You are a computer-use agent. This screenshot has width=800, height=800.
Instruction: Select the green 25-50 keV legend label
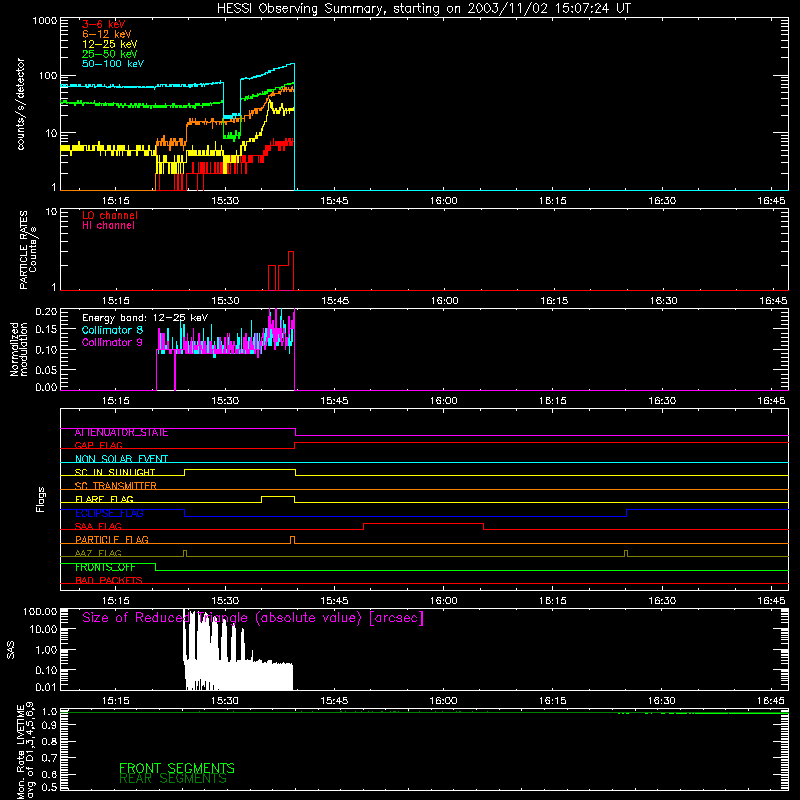point(110,54)
